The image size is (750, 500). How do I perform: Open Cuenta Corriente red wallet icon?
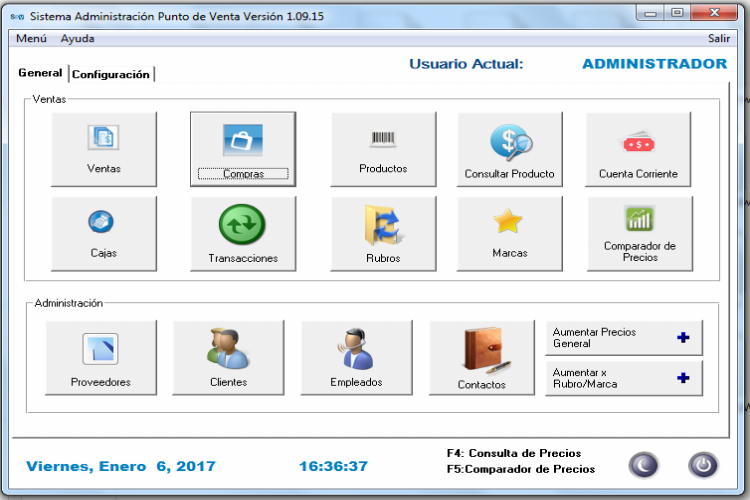click(637, 142)
